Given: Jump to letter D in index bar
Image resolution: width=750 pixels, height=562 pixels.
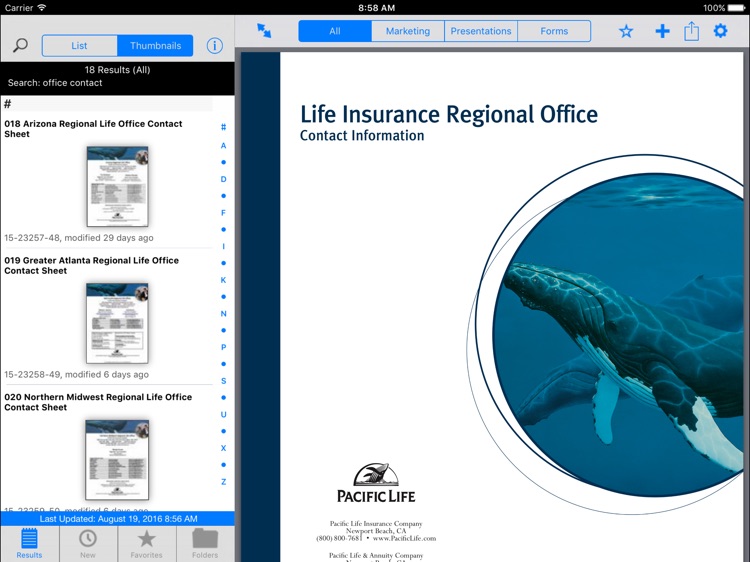Looking at the screenshot, I should [x=223, y=179].
